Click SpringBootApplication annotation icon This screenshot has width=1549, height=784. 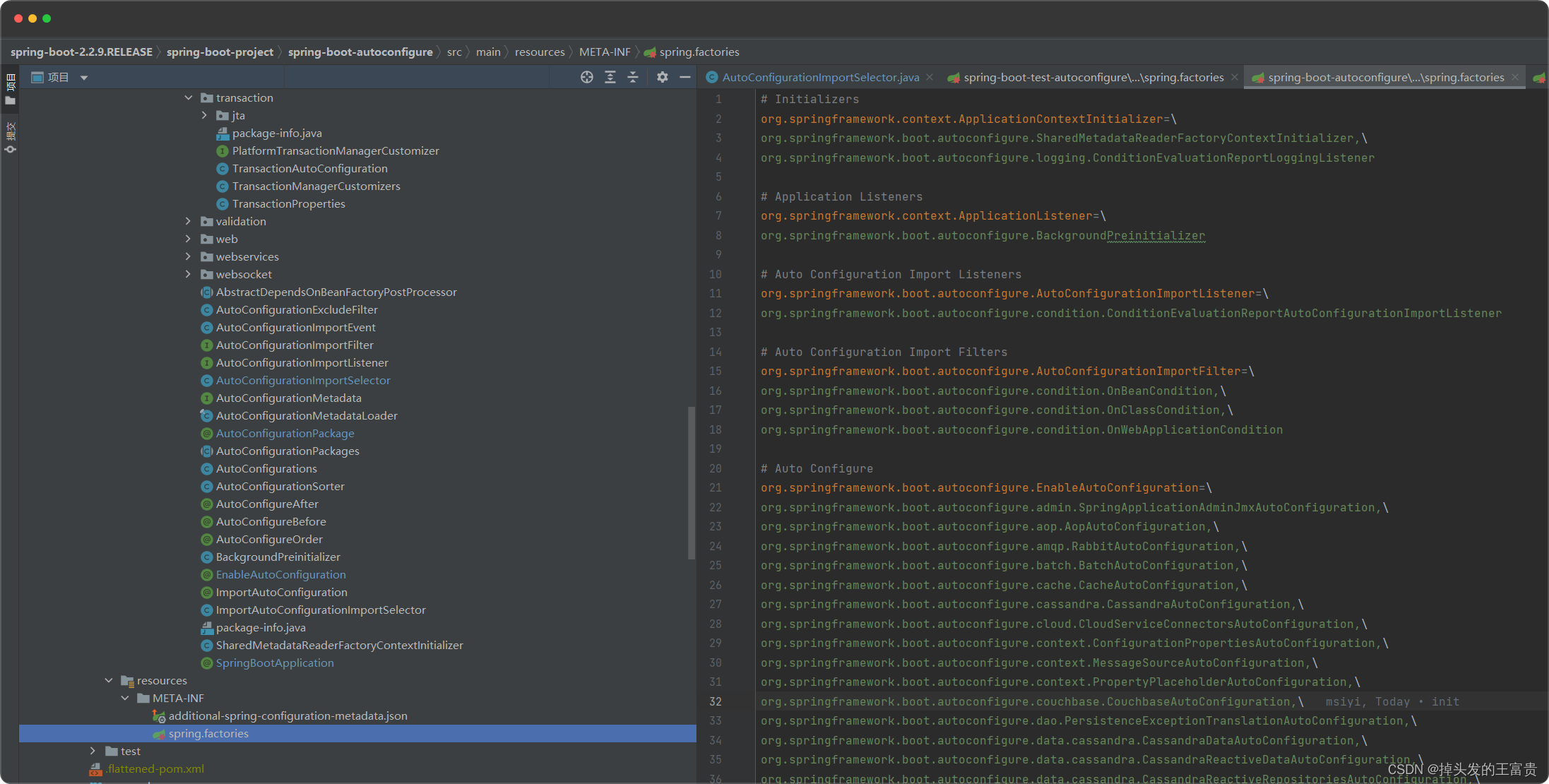(206, 663)
